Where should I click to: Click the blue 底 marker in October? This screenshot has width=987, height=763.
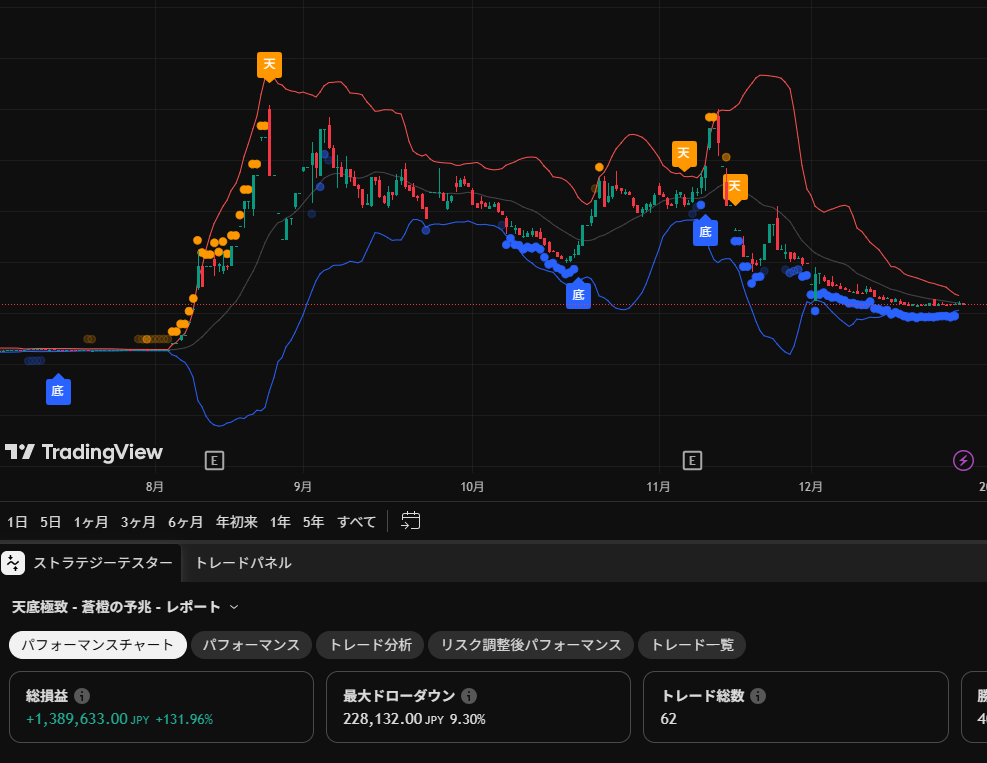coord(578,294)
